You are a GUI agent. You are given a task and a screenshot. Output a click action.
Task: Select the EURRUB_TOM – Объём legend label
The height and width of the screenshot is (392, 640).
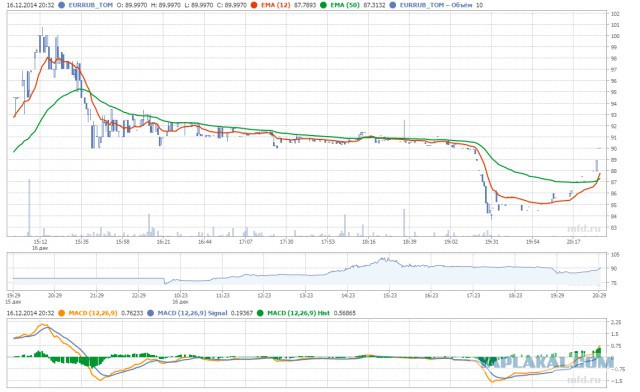point(436,5)
